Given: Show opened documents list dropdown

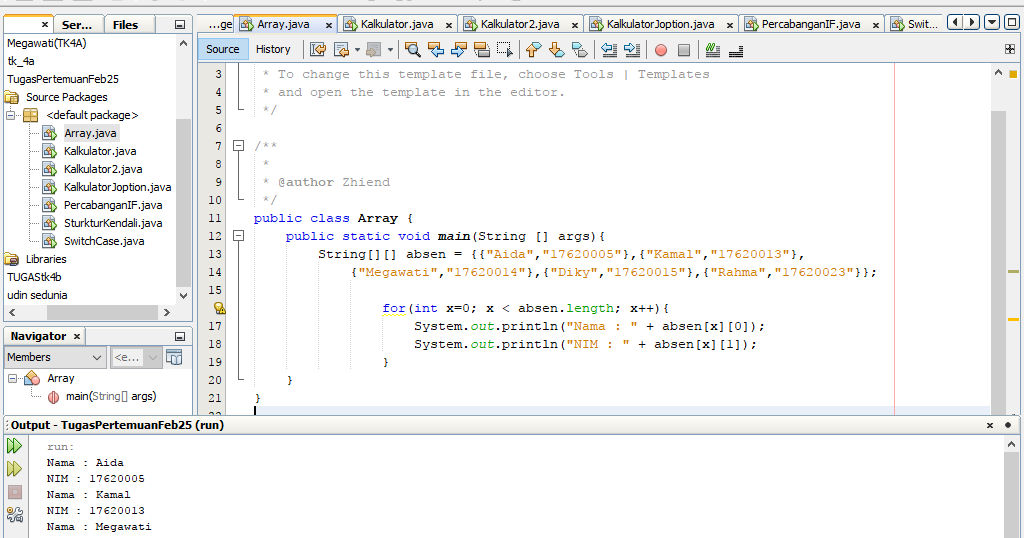Looking at the screenshot, I should pos(992,22).
